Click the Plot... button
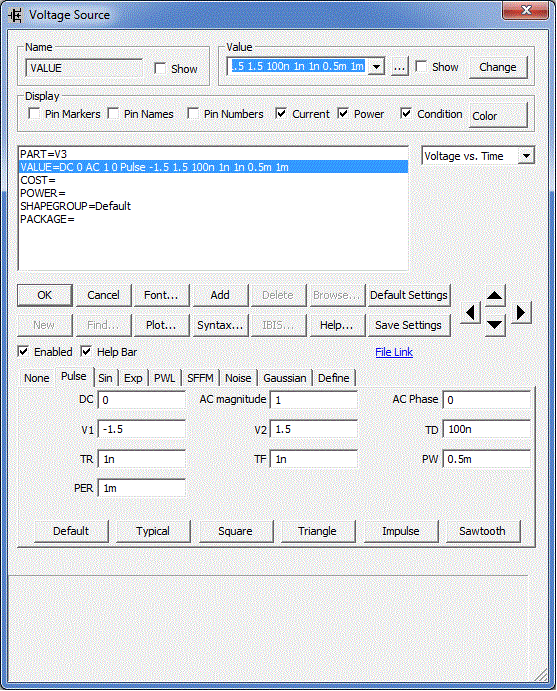557x691 pixels. coord(161,325)
